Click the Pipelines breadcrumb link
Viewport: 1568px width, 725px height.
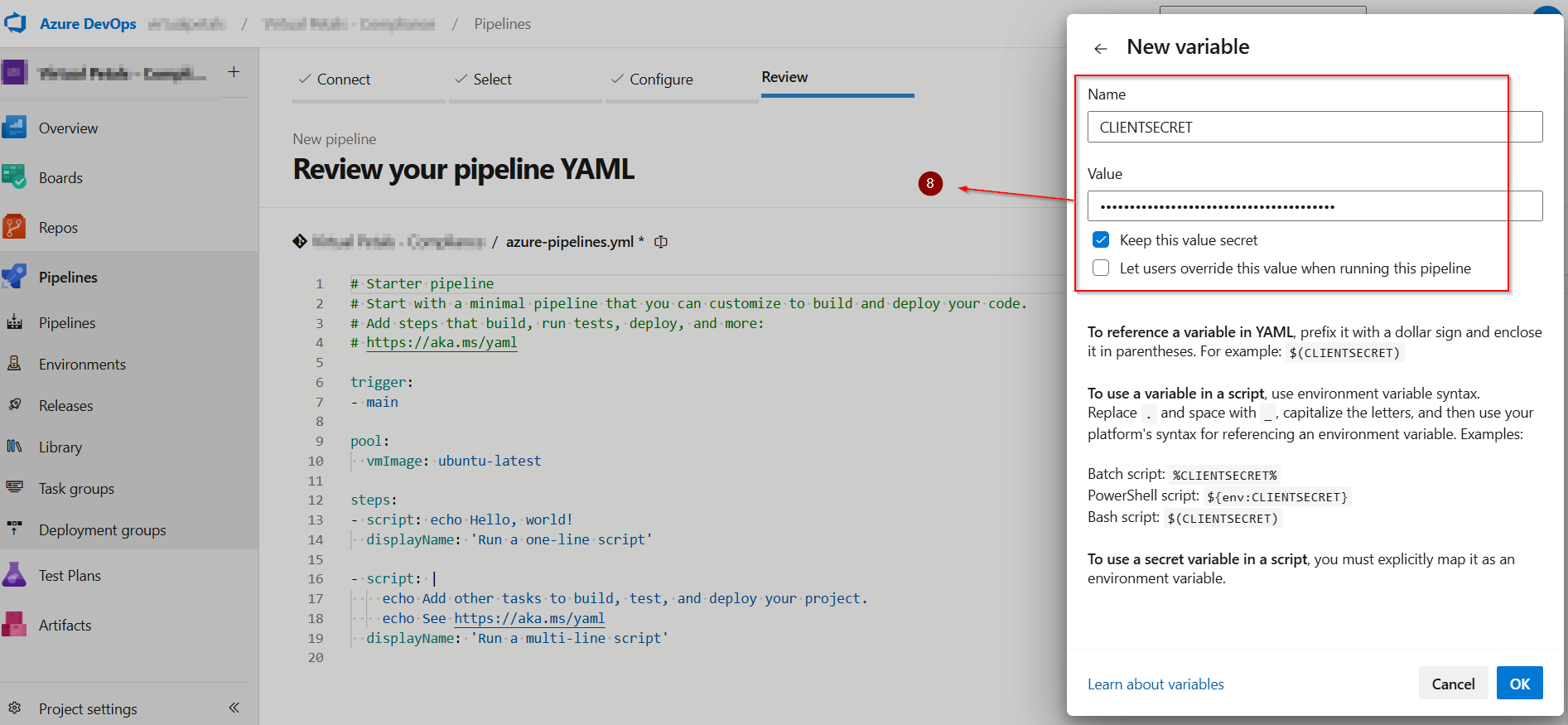click(503, 24)
